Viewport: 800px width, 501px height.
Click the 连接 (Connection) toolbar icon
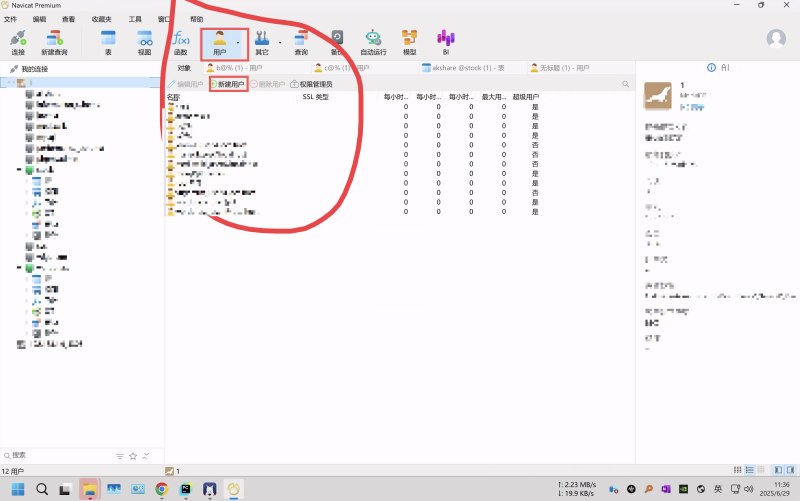click(x=18, y=41)
